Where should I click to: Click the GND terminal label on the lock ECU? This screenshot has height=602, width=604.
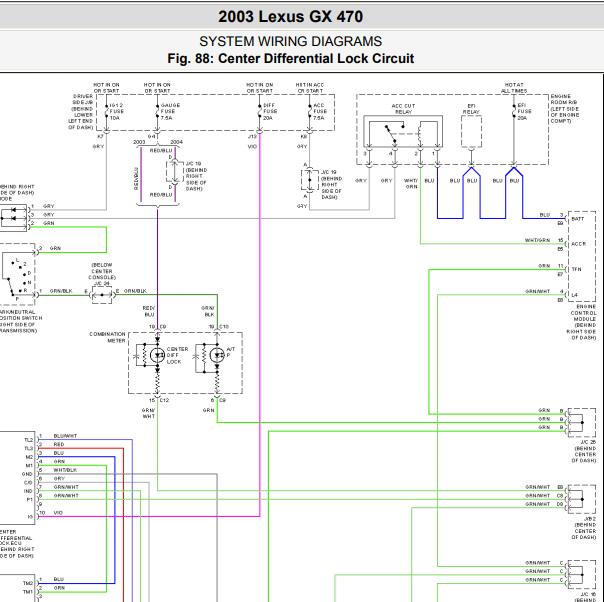click(x=27, y=474)
